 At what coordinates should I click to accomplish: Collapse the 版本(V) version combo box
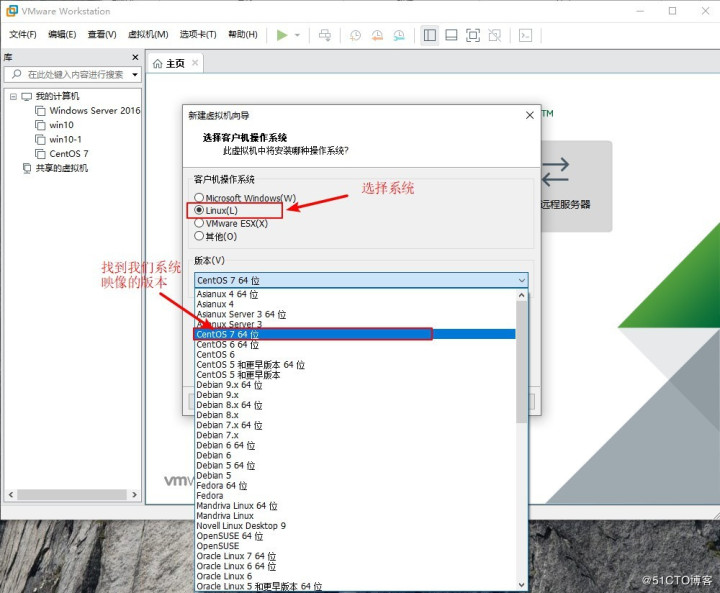522,280
